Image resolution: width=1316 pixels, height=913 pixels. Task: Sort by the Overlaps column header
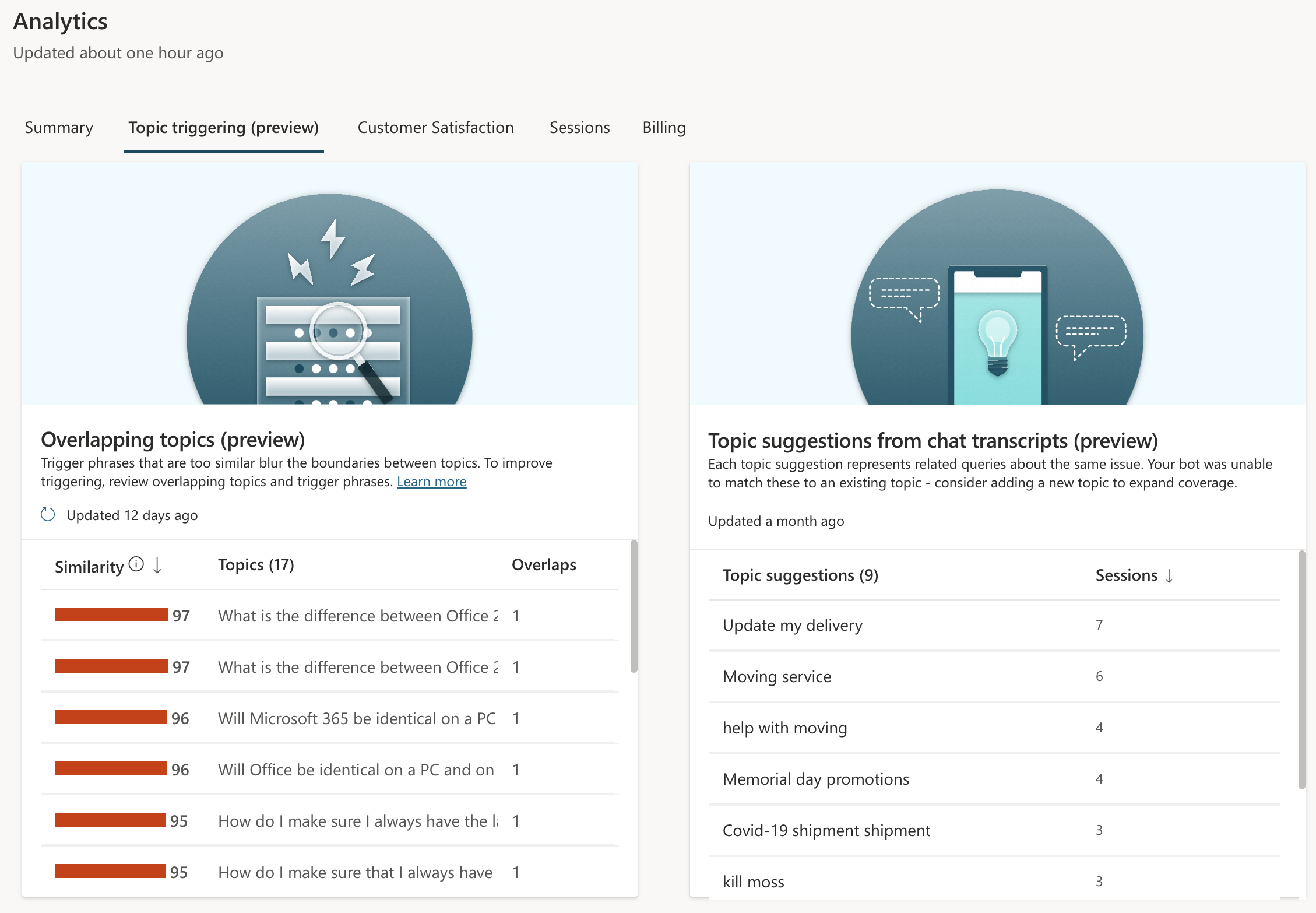tap(543, 564)
